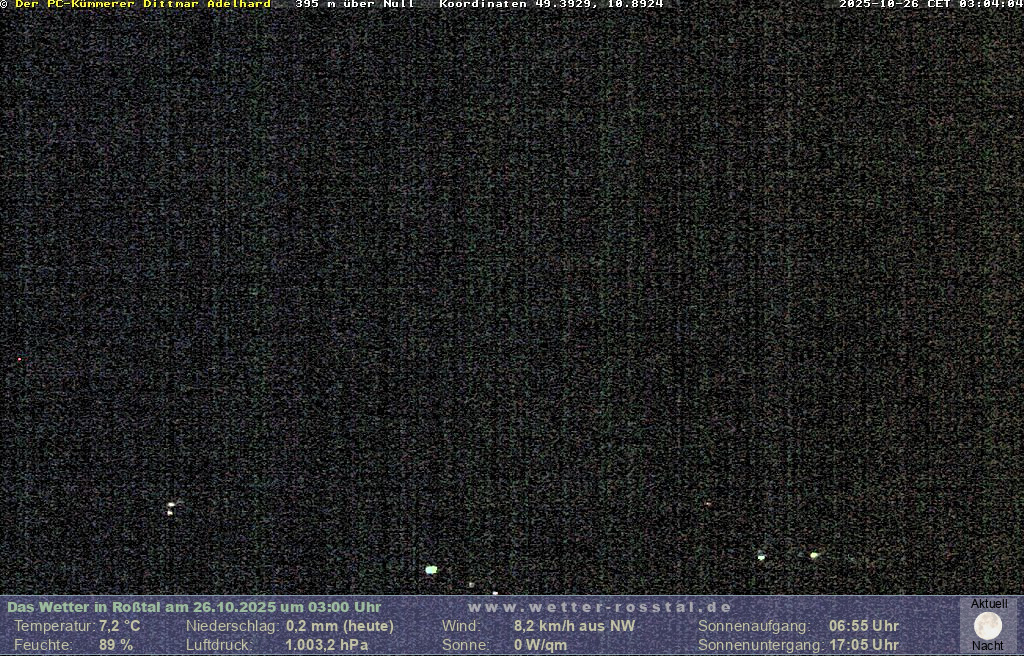Click the bright green light at bottom center
Image resolution: width=1024 pixels, height=656 pixels.
click(x=431, y=569)
